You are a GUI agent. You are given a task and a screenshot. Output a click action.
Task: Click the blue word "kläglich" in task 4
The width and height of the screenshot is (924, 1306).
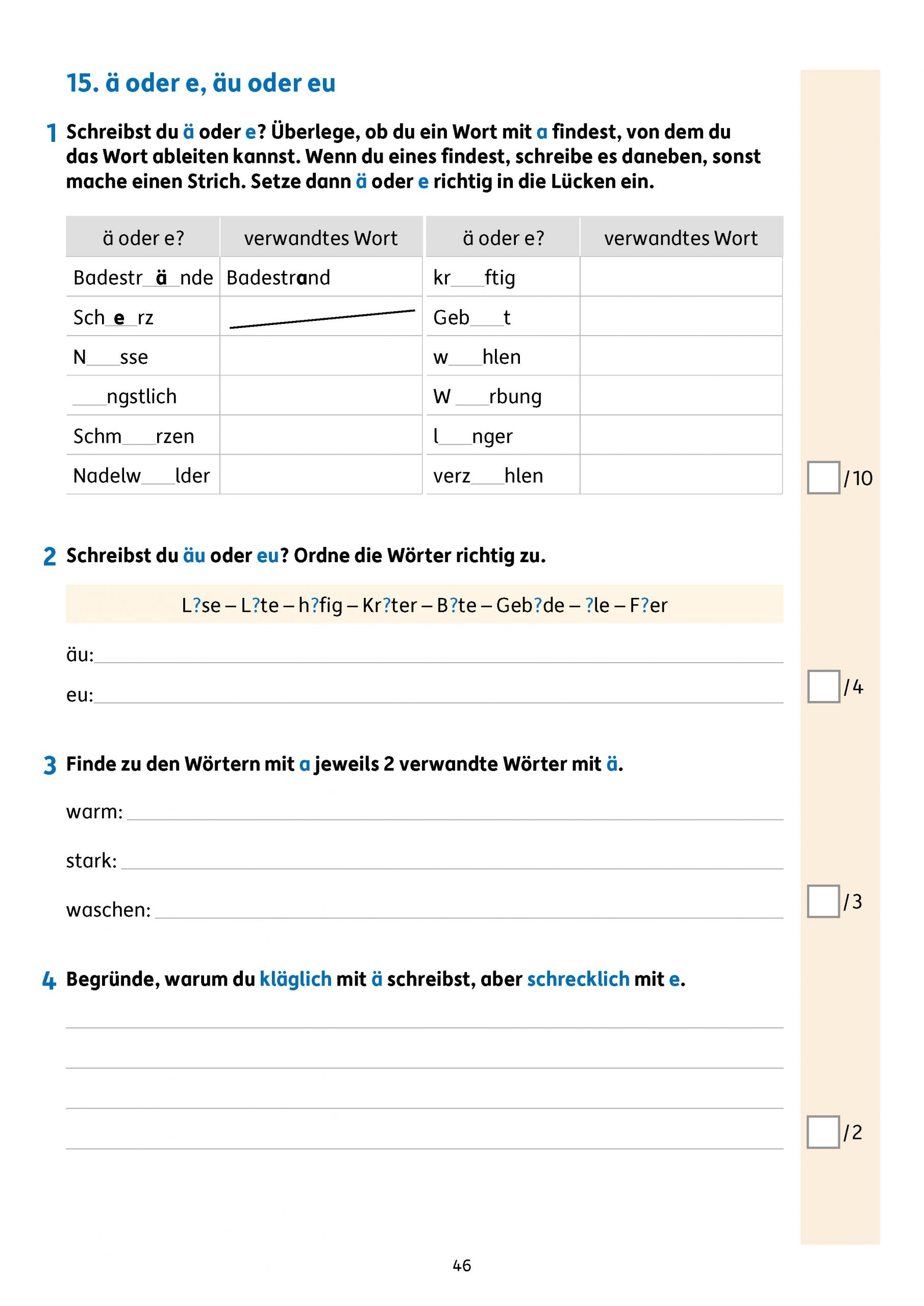click(295, 979)
